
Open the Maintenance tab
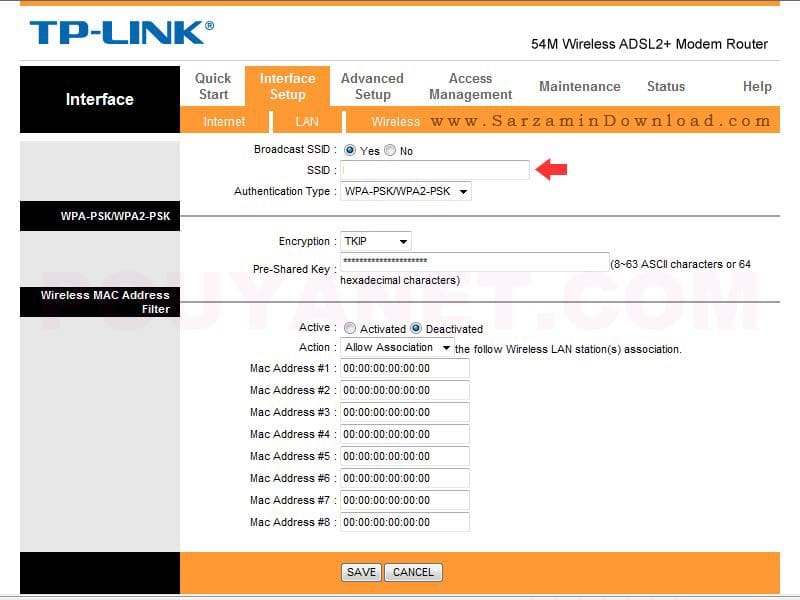[579, 87]
